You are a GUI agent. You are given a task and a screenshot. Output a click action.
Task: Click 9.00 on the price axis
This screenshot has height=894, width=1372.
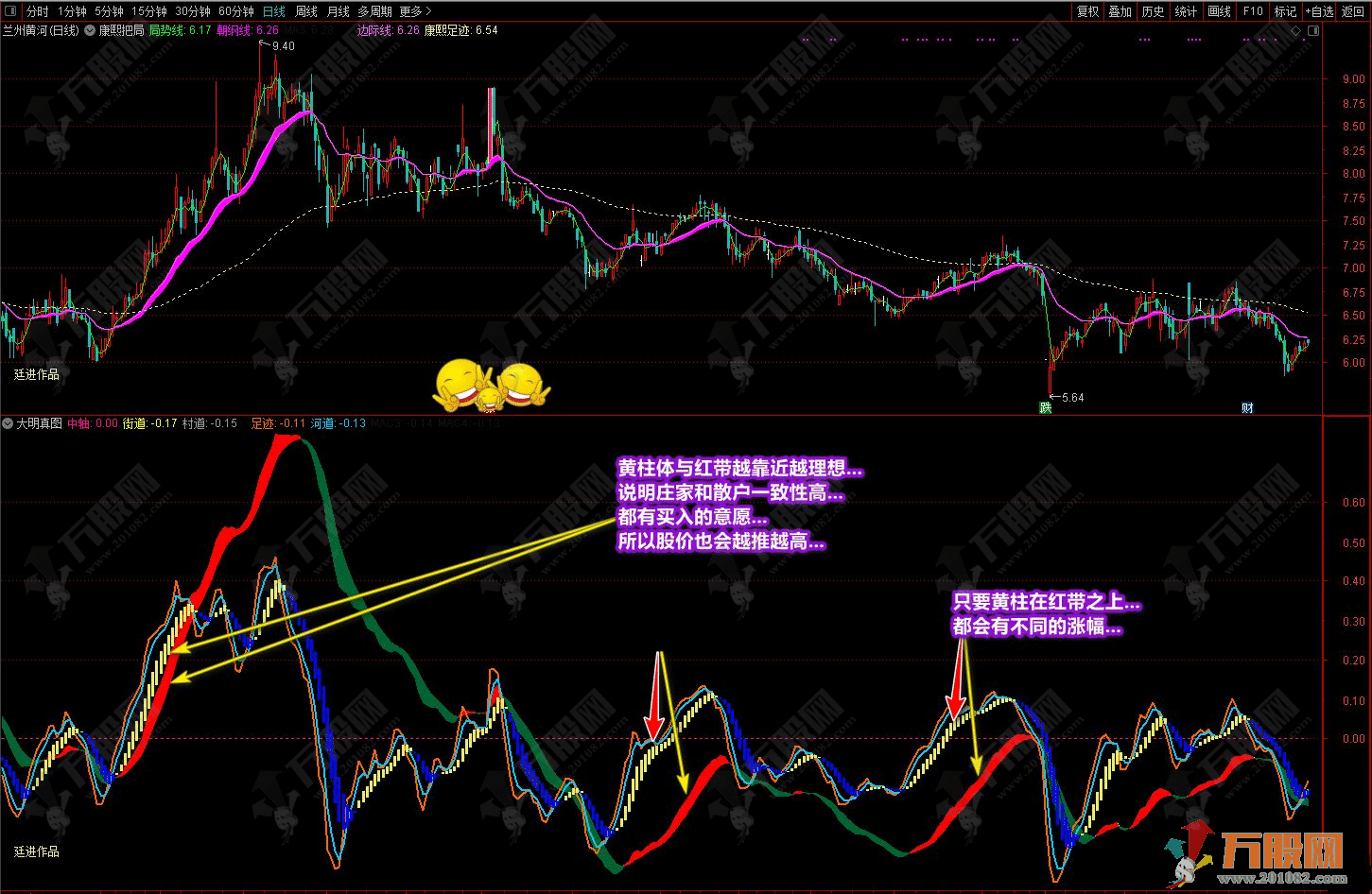(1353, 79)
